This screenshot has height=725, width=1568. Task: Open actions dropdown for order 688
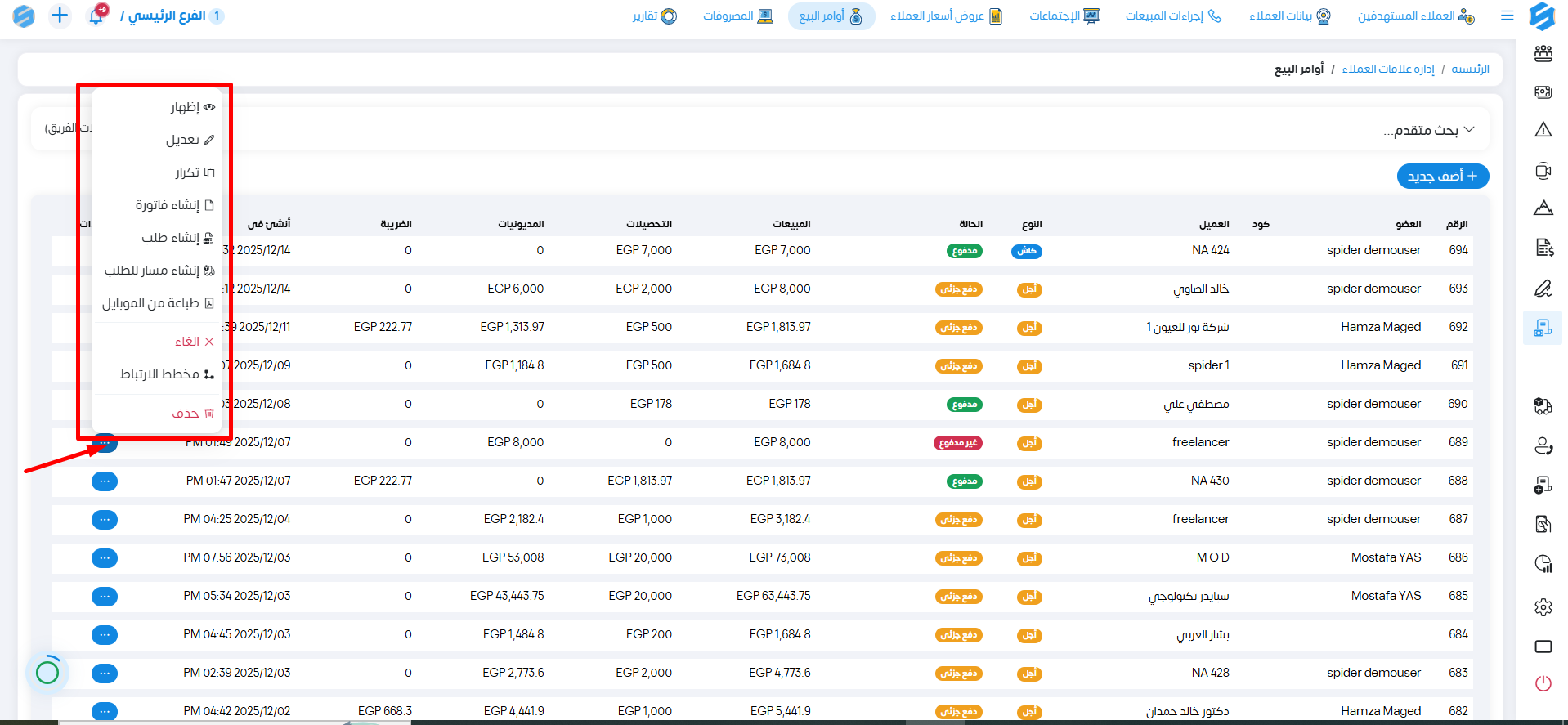point(105,481)
